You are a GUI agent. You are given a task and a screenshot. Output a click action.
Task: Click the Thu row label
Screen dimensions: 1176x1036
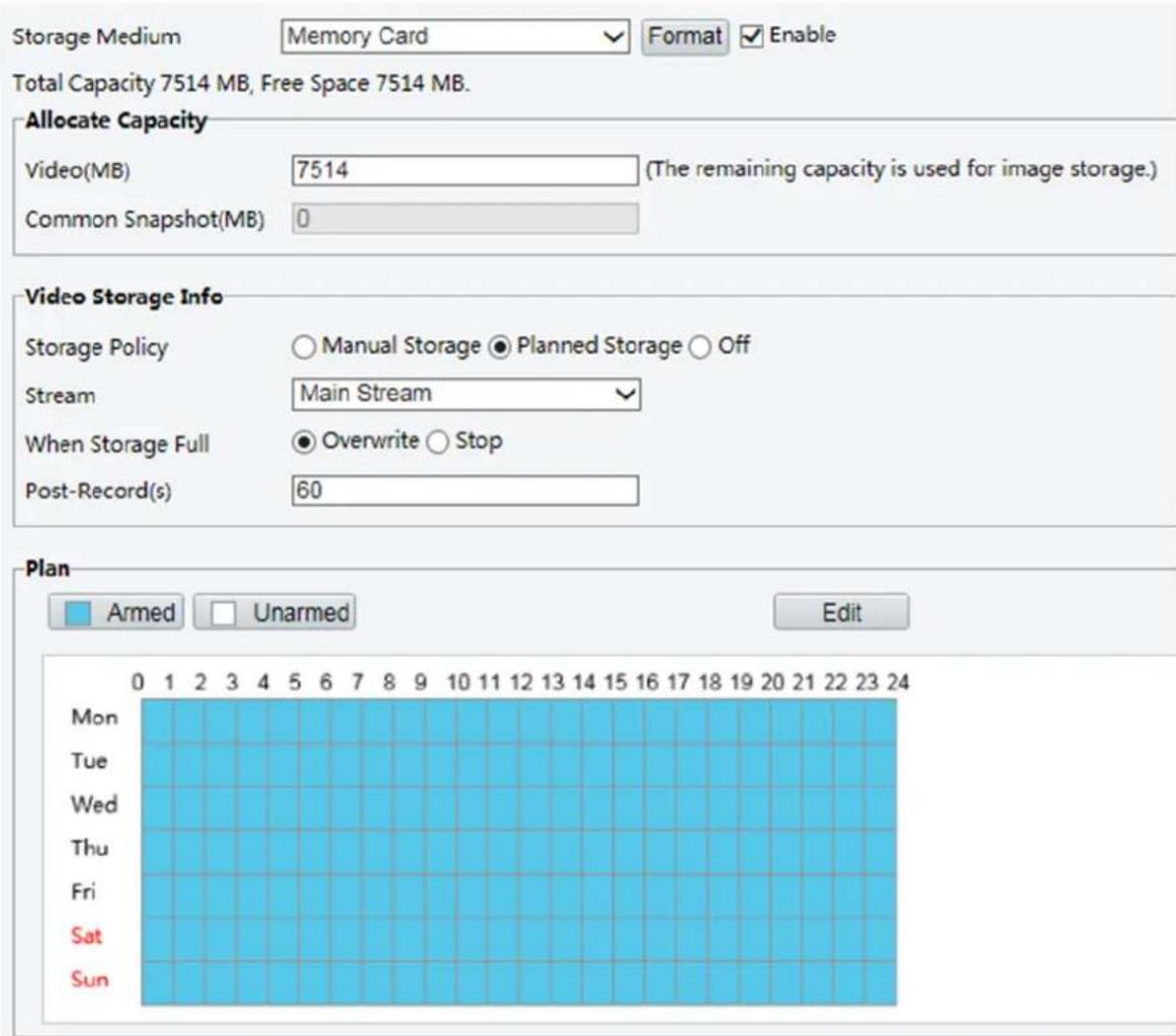coord(90,848)
